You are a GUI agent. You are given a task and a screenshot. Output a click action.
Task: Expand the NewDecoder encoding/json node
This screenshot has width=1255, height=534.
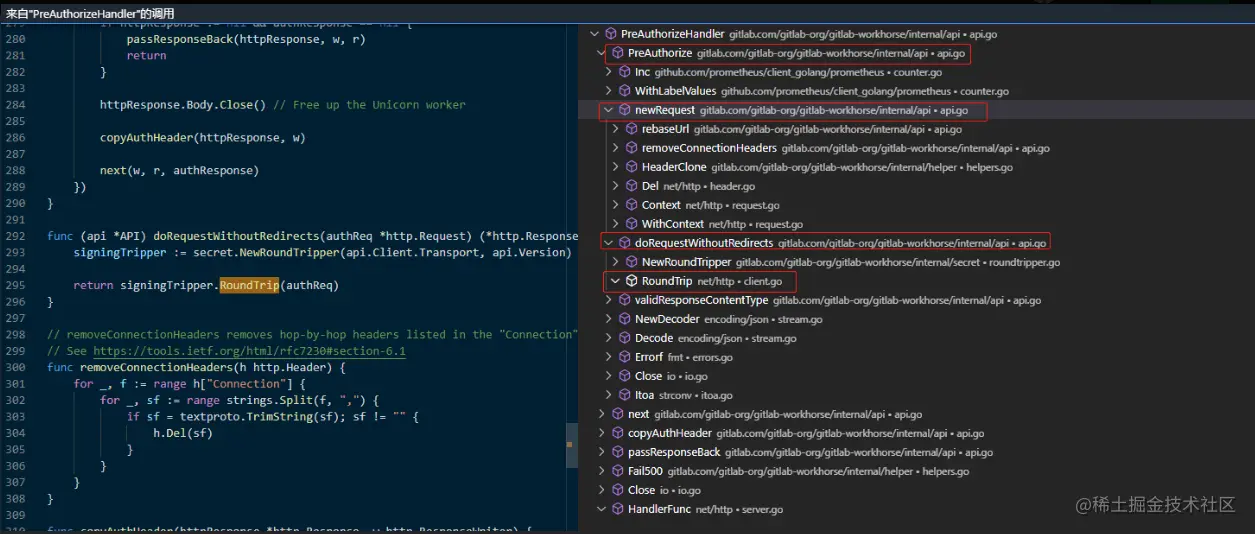pyautogui.click(x=609, y=319)
